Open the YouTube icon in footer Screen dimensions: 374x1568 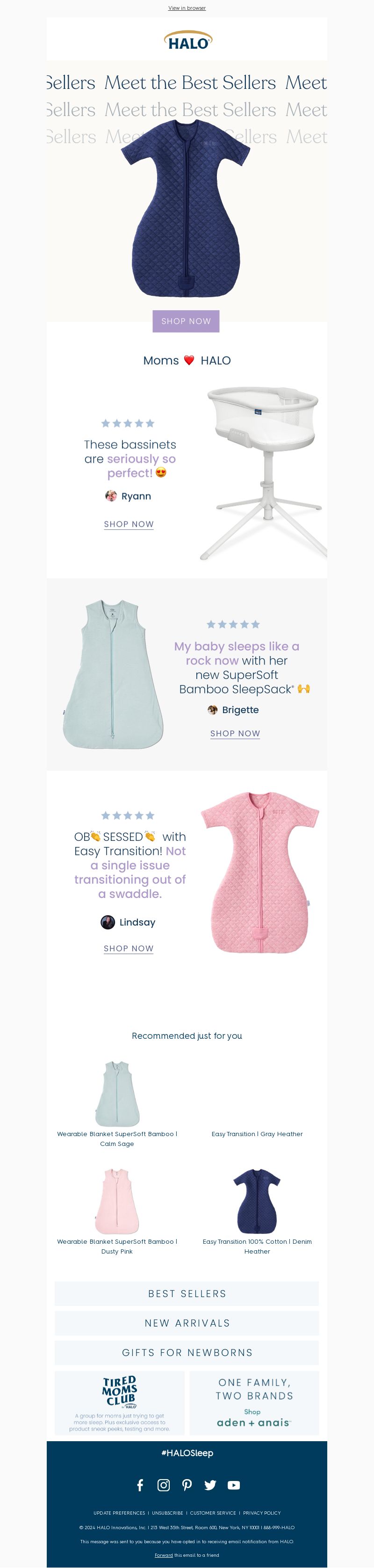(234, 1485)
